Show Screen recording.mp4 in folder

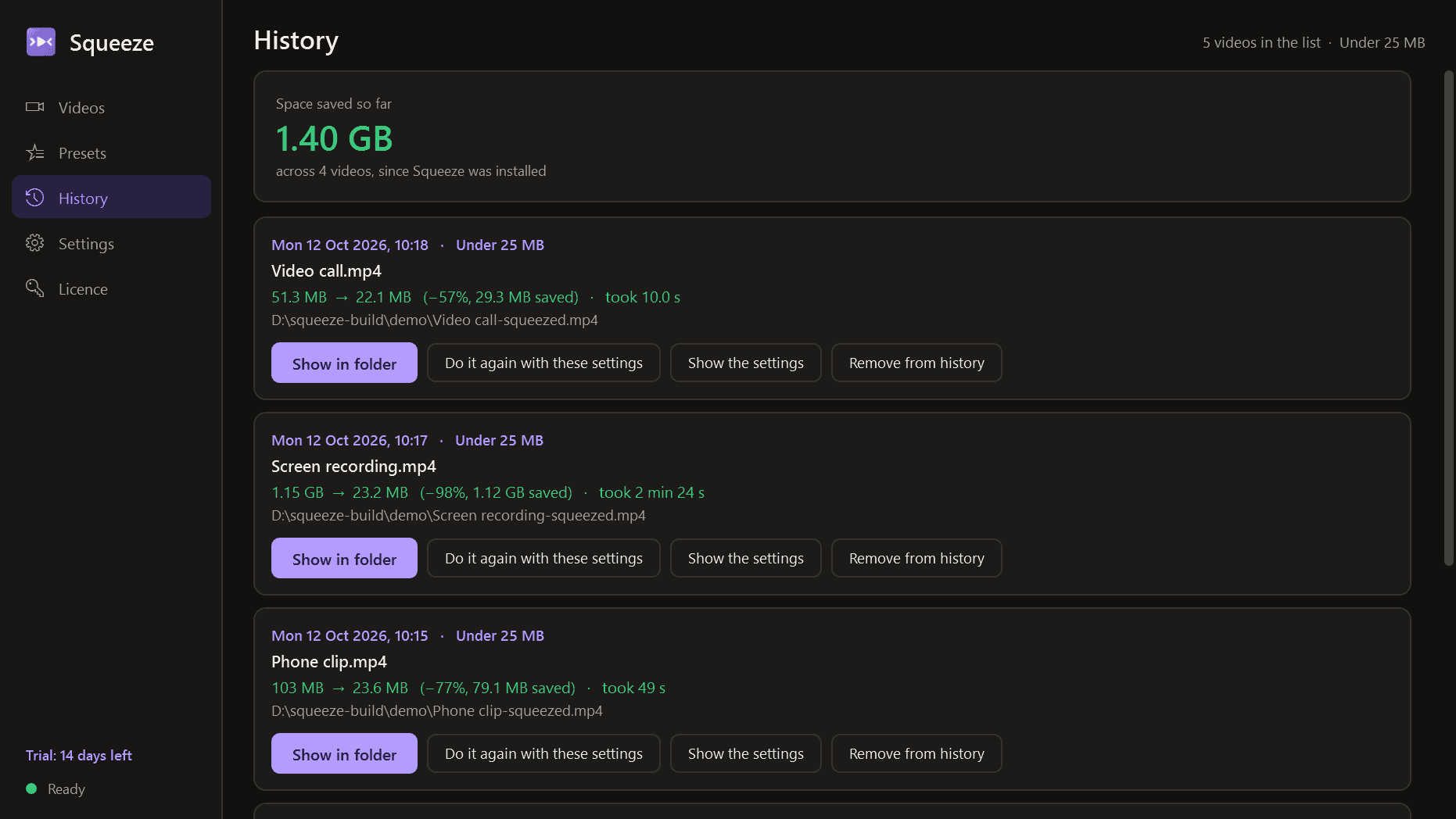(344, 558)
